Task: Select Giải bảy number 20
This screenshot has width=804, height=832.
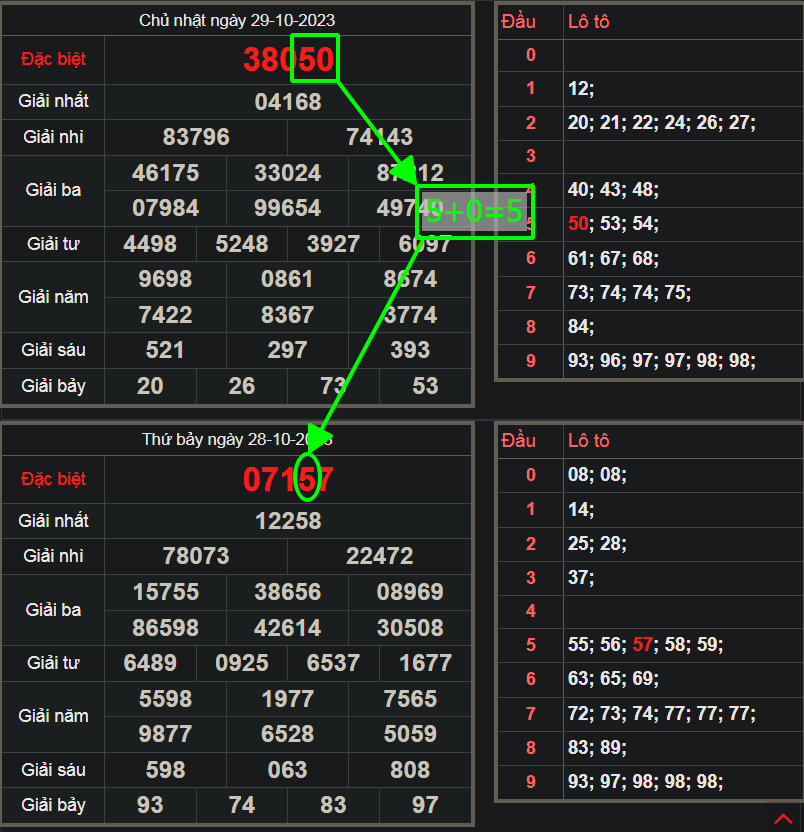Action: point(150,386)
